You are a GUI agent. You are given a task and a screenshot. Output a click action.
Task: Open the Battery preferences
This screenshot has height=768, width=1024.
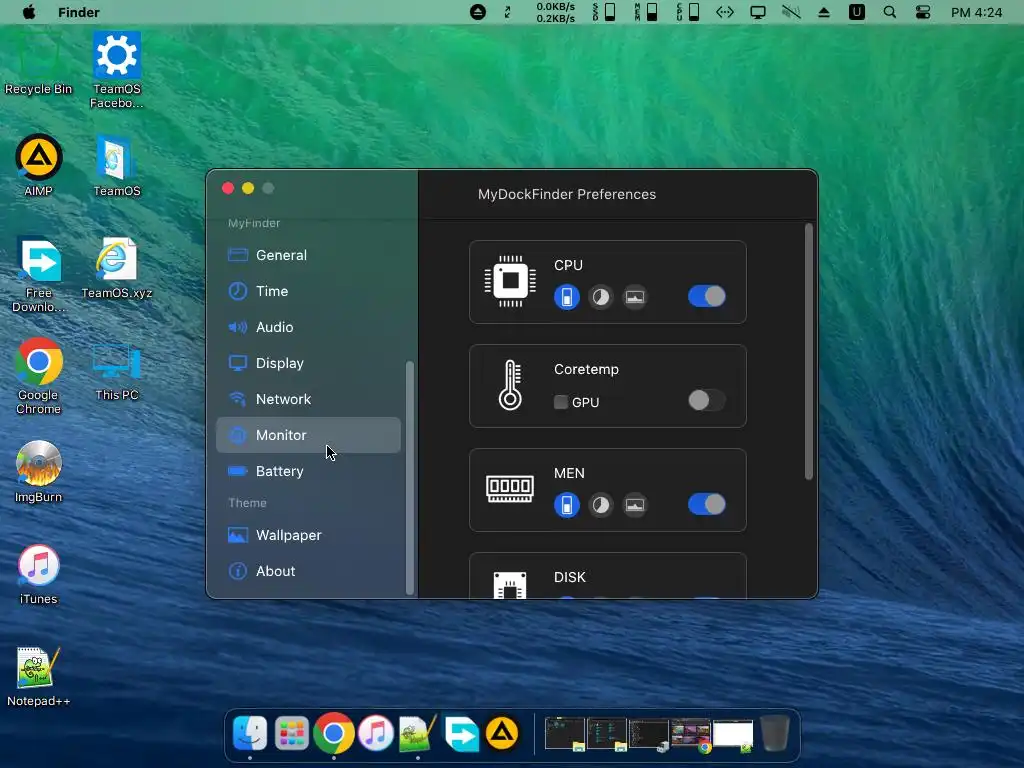click(308, 471)
